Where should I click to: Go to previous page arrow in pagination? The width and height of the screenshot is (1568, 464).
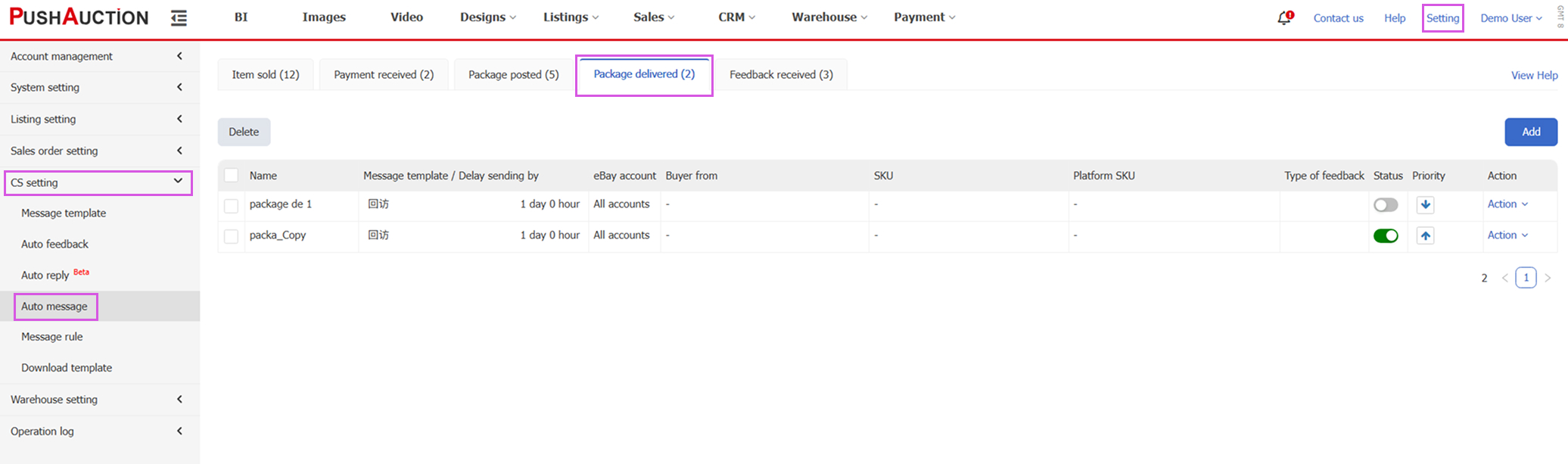[1504, 278]
